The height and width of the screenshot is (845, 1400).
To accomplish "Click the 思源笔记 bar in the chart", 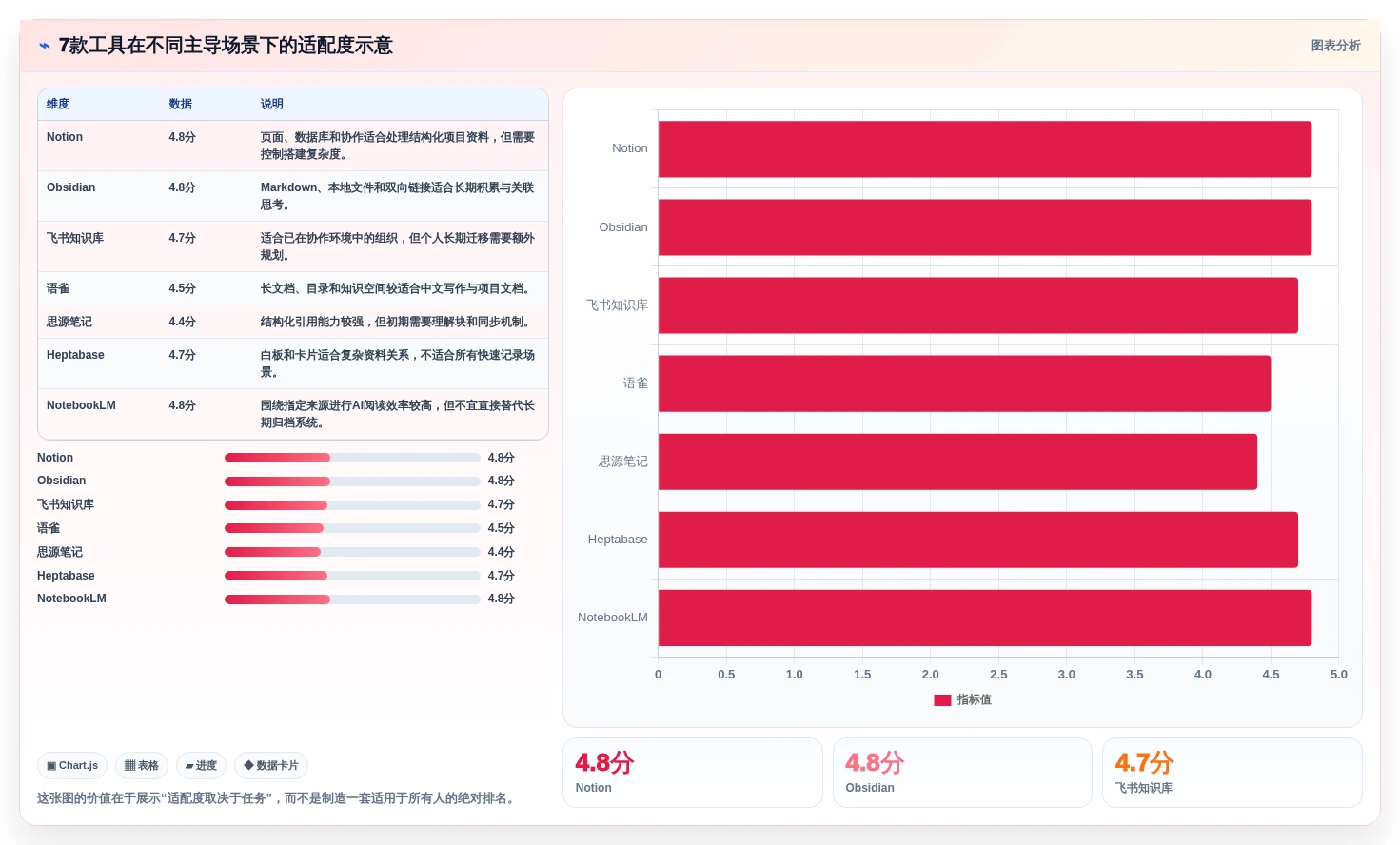I will [957, 462].
